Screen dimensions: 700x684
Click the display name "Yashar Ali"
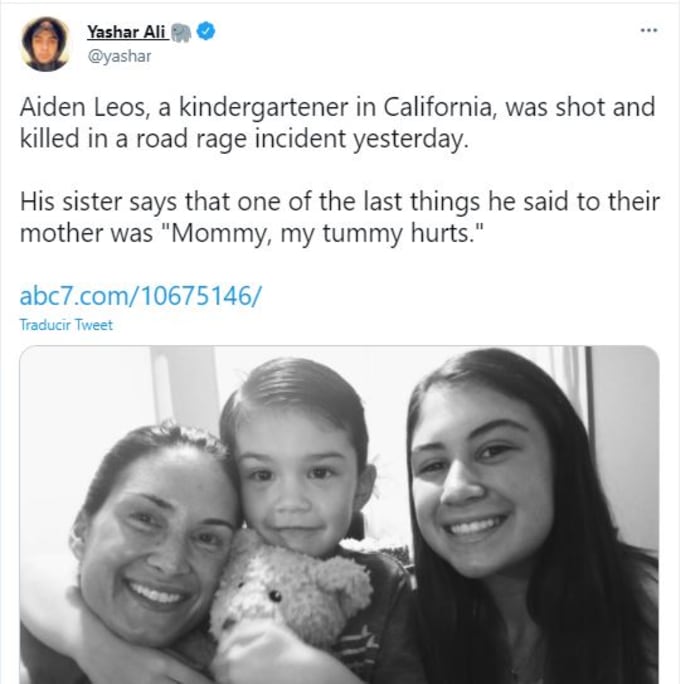[x=125, y=33]
